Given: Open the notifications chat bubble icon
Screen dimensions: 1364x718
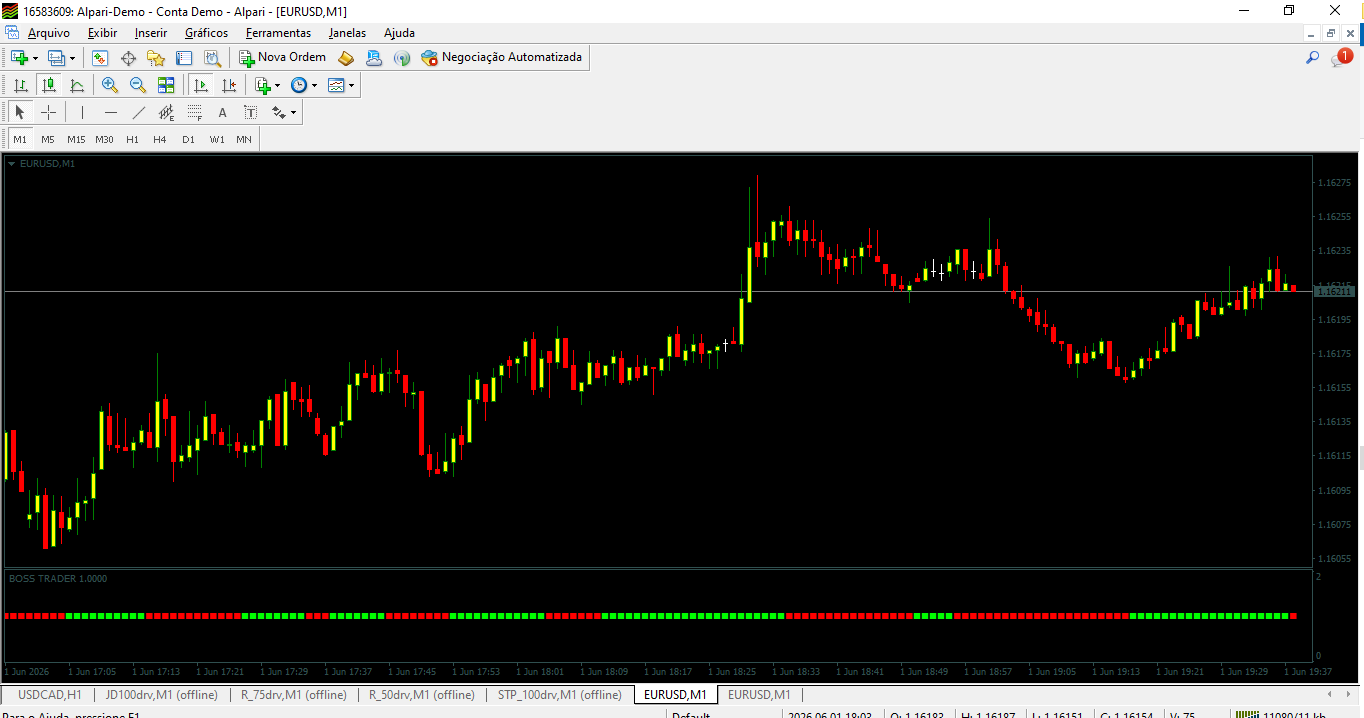Looking at the screenshot, I should [1340, 58].
